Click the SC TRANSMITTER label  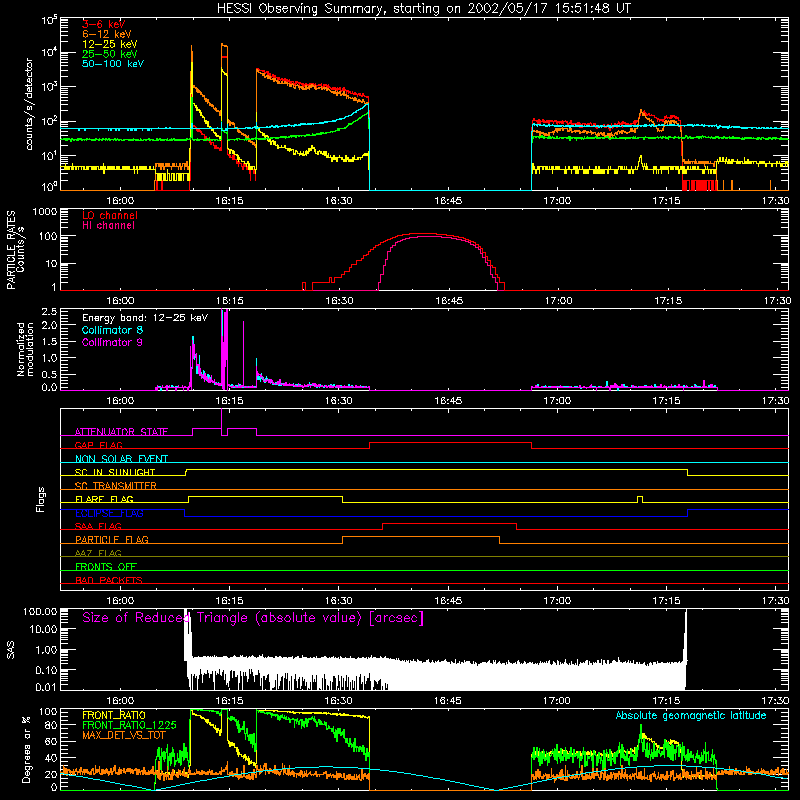(116, 486)
